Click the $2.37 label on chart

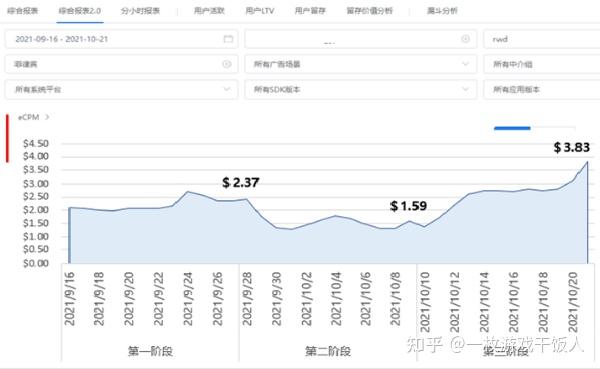coord(241,182)
